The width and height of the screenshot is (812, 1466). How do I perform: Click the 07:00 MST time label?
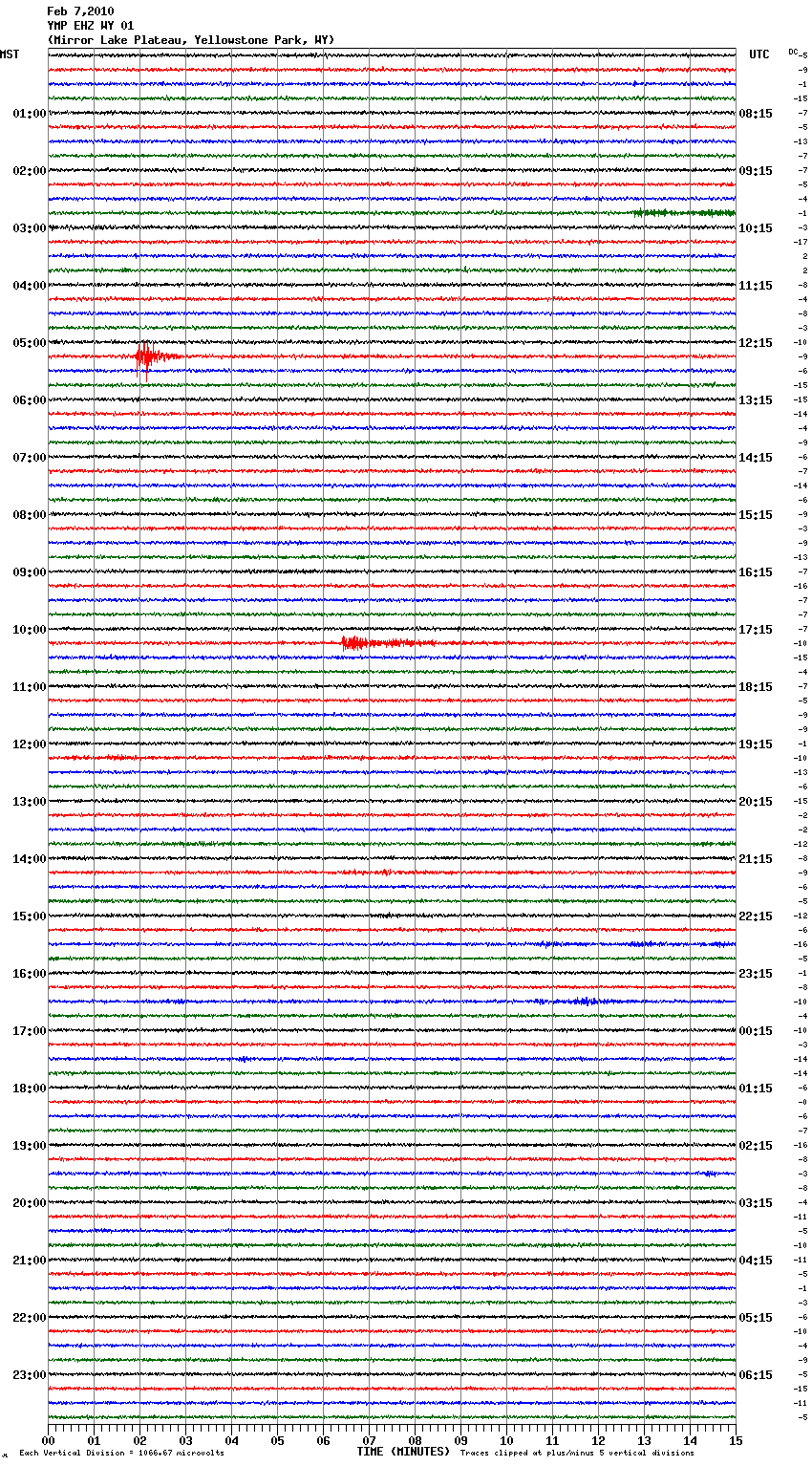point(30,458)
